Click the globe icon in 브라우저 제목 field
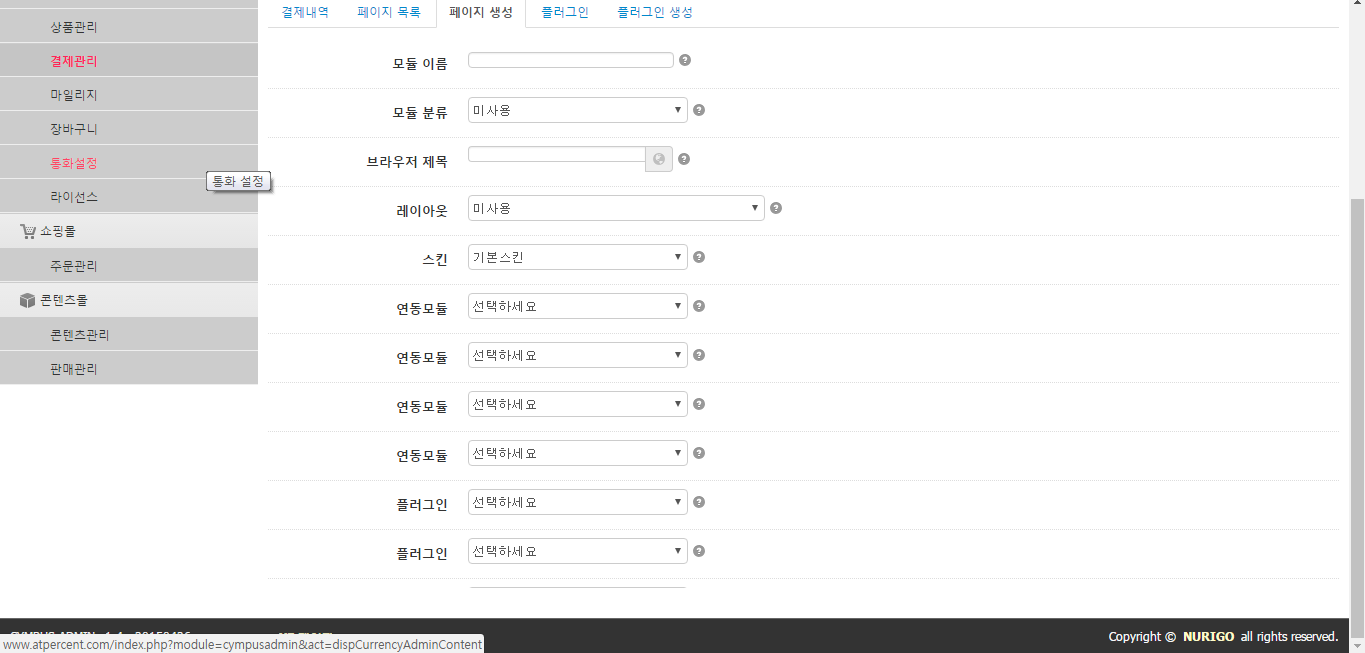The height and width of the screenshot is (653, 1365). point(658,158)
